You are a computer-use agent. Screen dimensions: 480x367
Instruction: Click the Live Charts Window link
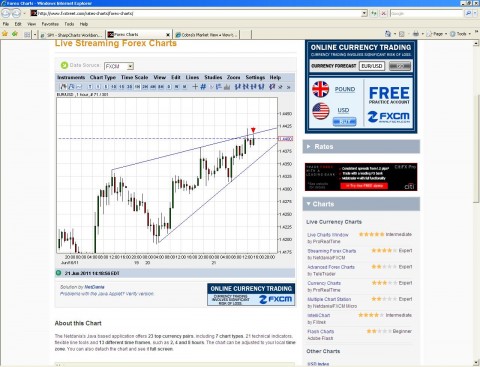click(328, 235)
